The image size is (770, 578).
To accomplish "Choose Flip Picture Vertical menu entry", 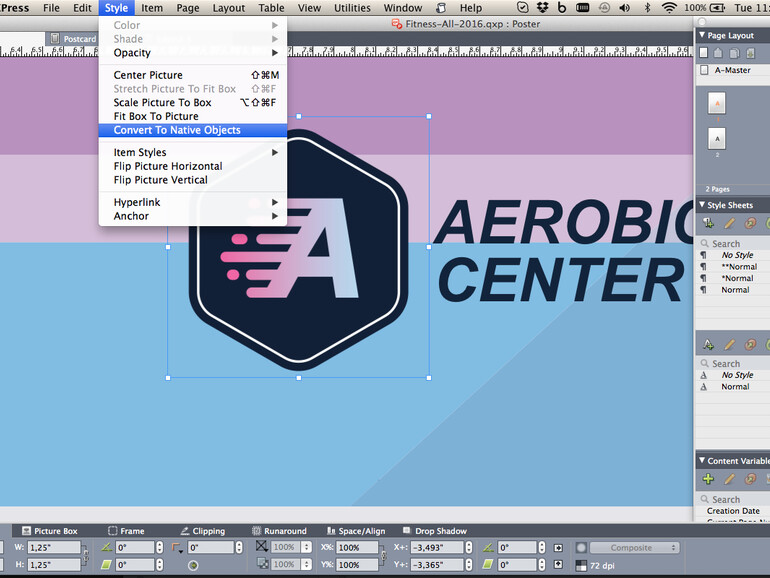I will tap(192, 180).
